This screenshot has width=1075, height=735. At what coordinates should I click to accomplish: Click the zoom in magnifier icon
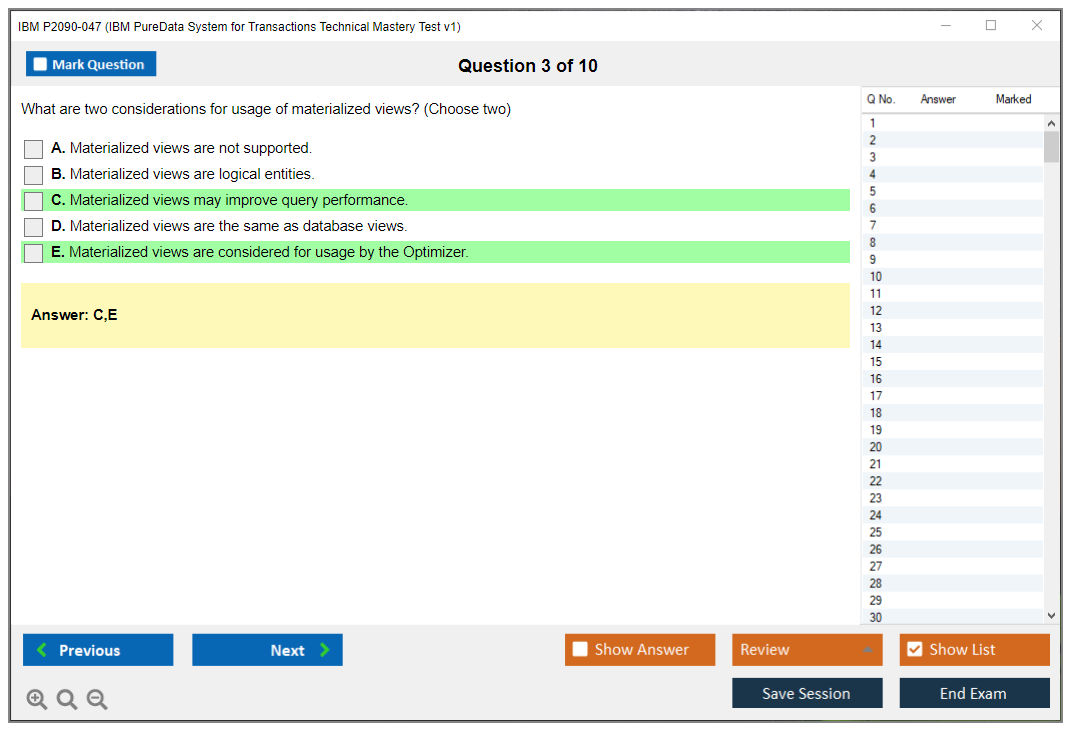coord(37,700)
